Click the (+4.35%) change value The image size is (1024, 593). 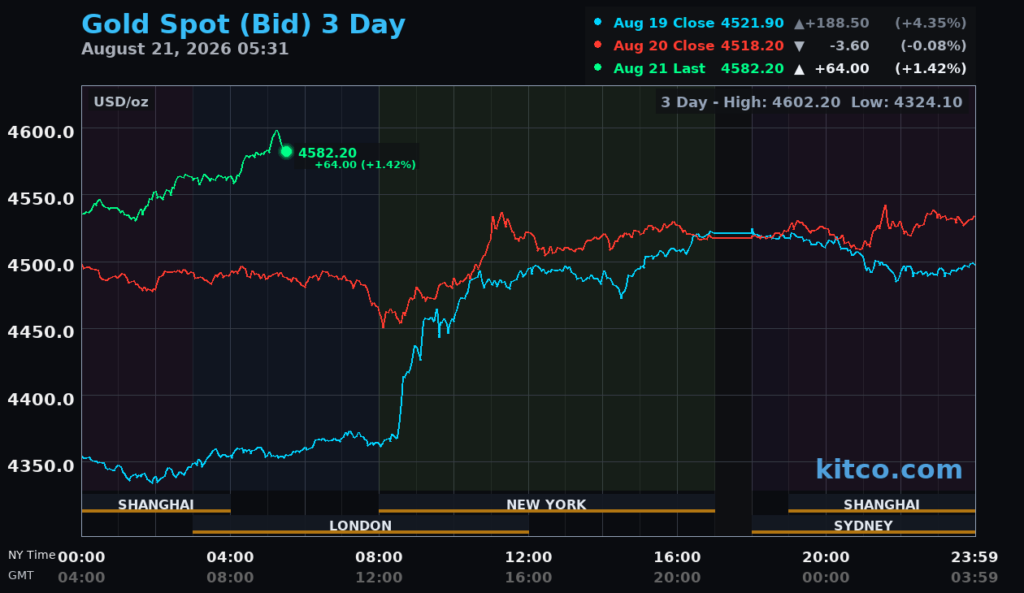click(931, 23)
